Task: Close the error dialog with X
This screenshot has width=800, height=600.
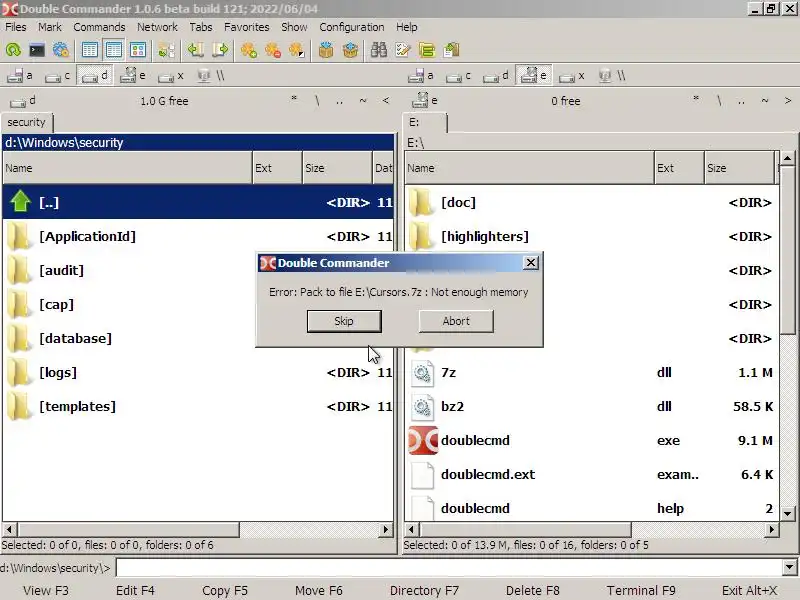Action: pos(531,263)
